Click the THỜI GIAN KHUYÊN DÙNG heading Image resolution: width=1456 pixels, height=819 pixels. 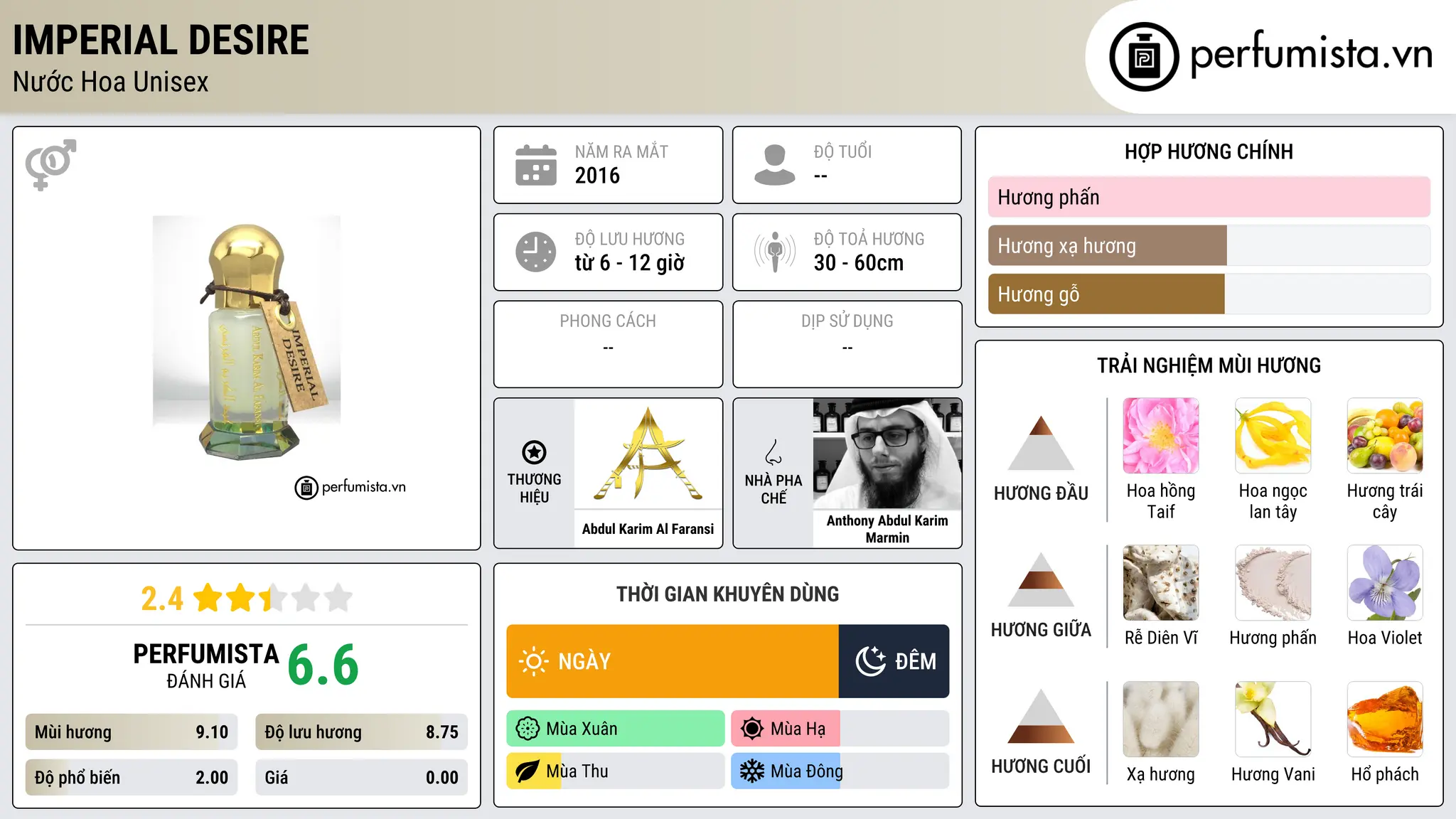tap(727, 594)
